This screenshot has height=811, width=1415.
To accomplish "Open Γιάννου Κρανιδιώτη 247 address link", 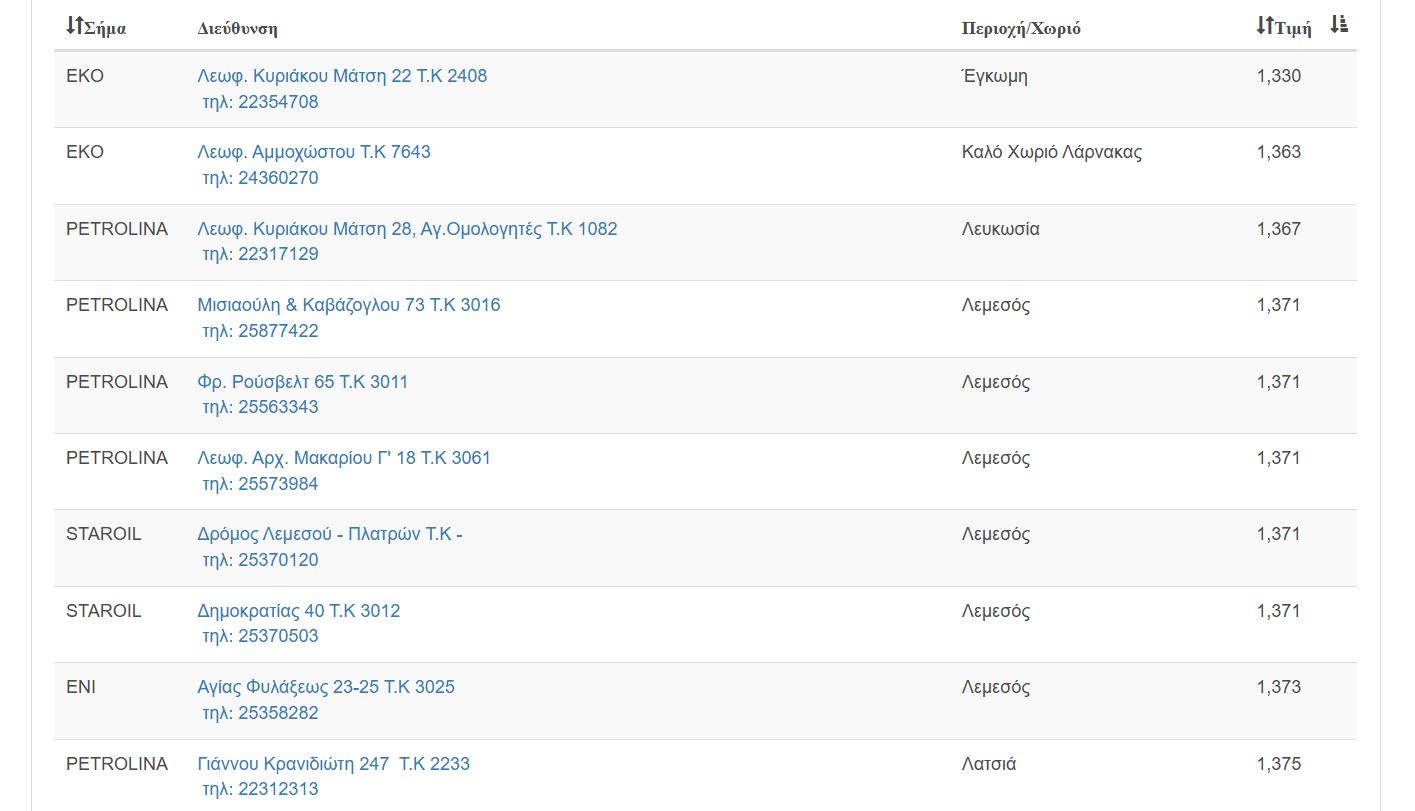I will point(334,764).
